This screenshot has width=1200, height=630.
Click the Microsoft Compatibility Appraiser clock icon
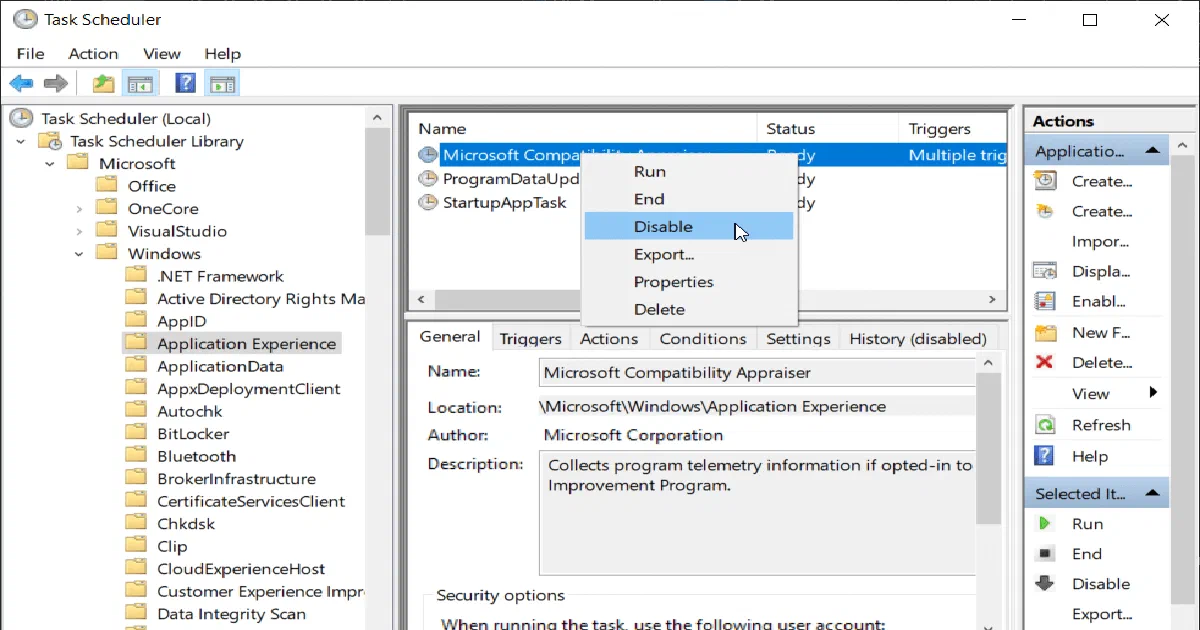click(428, 155)
